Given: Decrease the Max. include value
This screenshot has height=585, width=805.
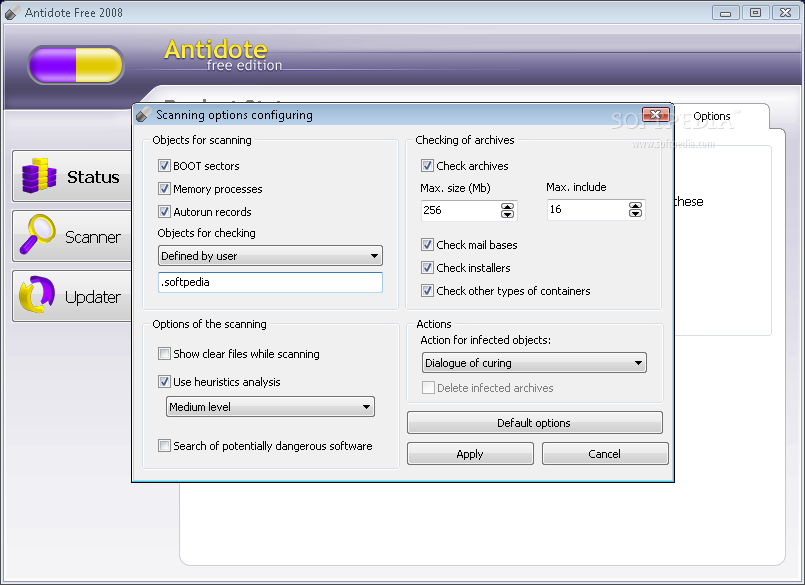Looking at the screenshot, I should click(635, 213).
